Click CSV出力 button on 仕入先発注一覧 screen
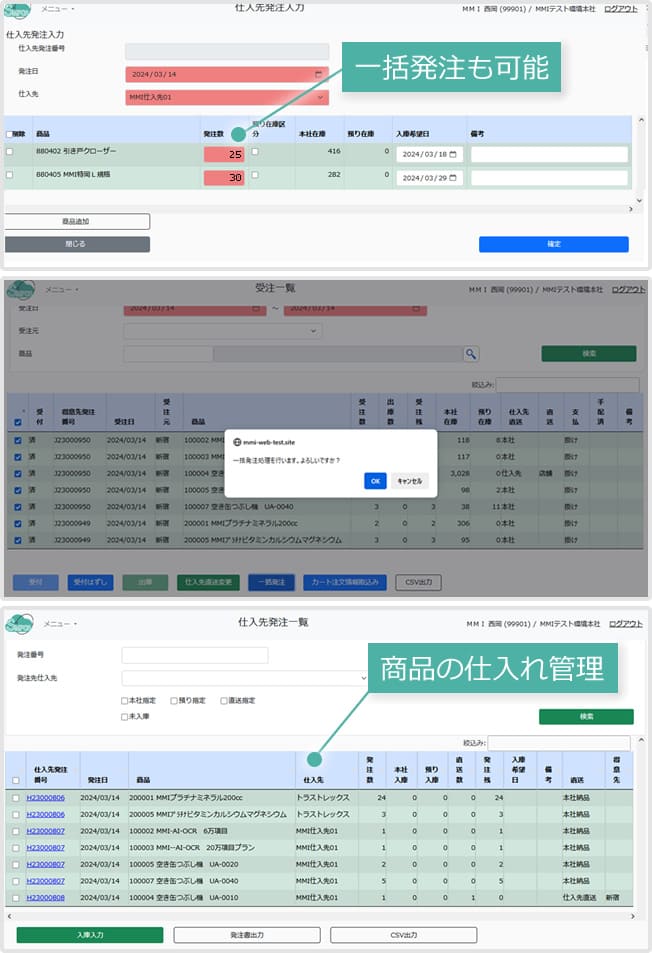The image size is (652, 953). coord(403,935)
